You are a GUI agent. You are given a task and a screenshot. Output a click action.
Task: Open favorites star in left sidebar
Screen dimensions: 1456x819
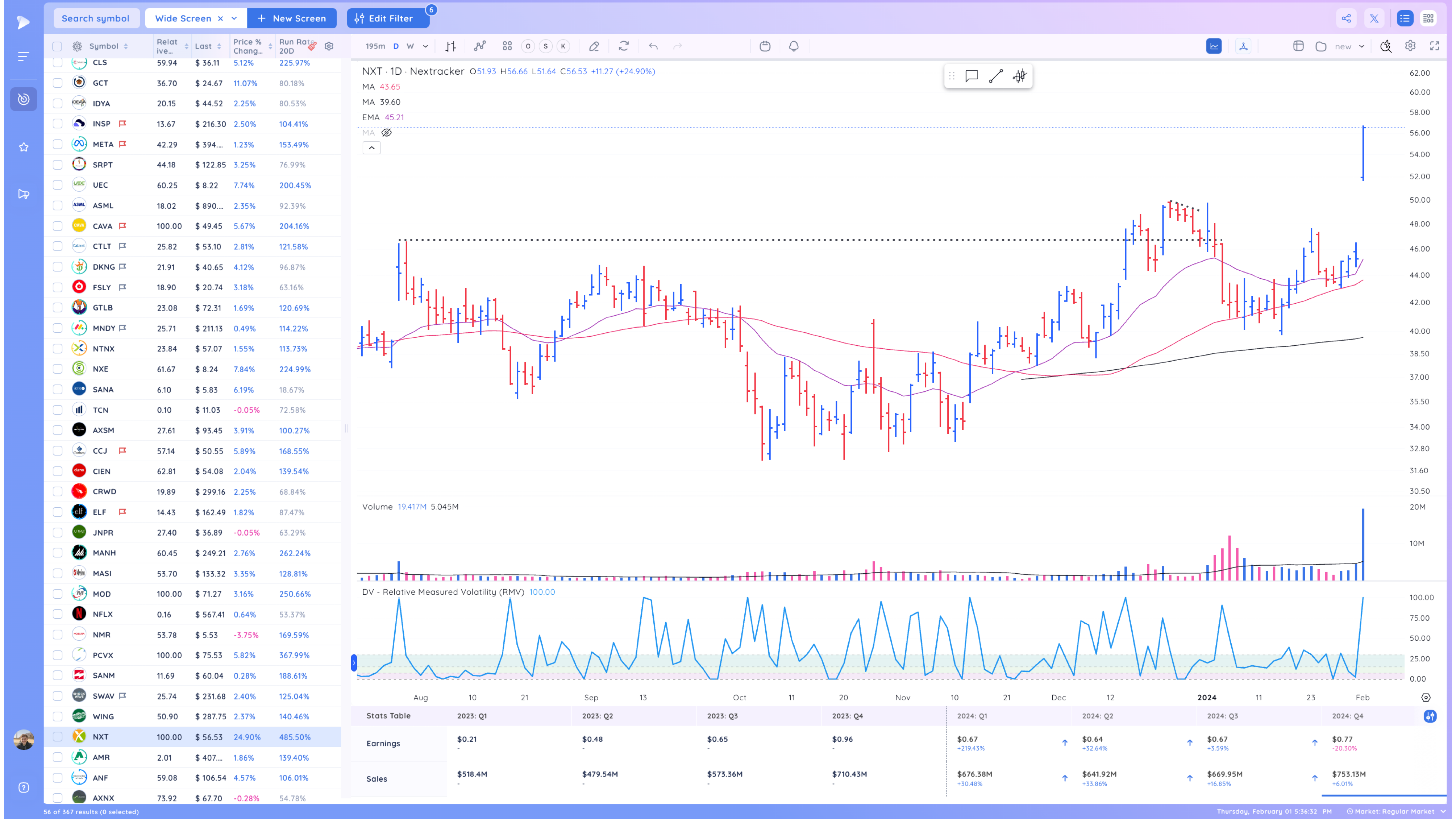[24, 147]
